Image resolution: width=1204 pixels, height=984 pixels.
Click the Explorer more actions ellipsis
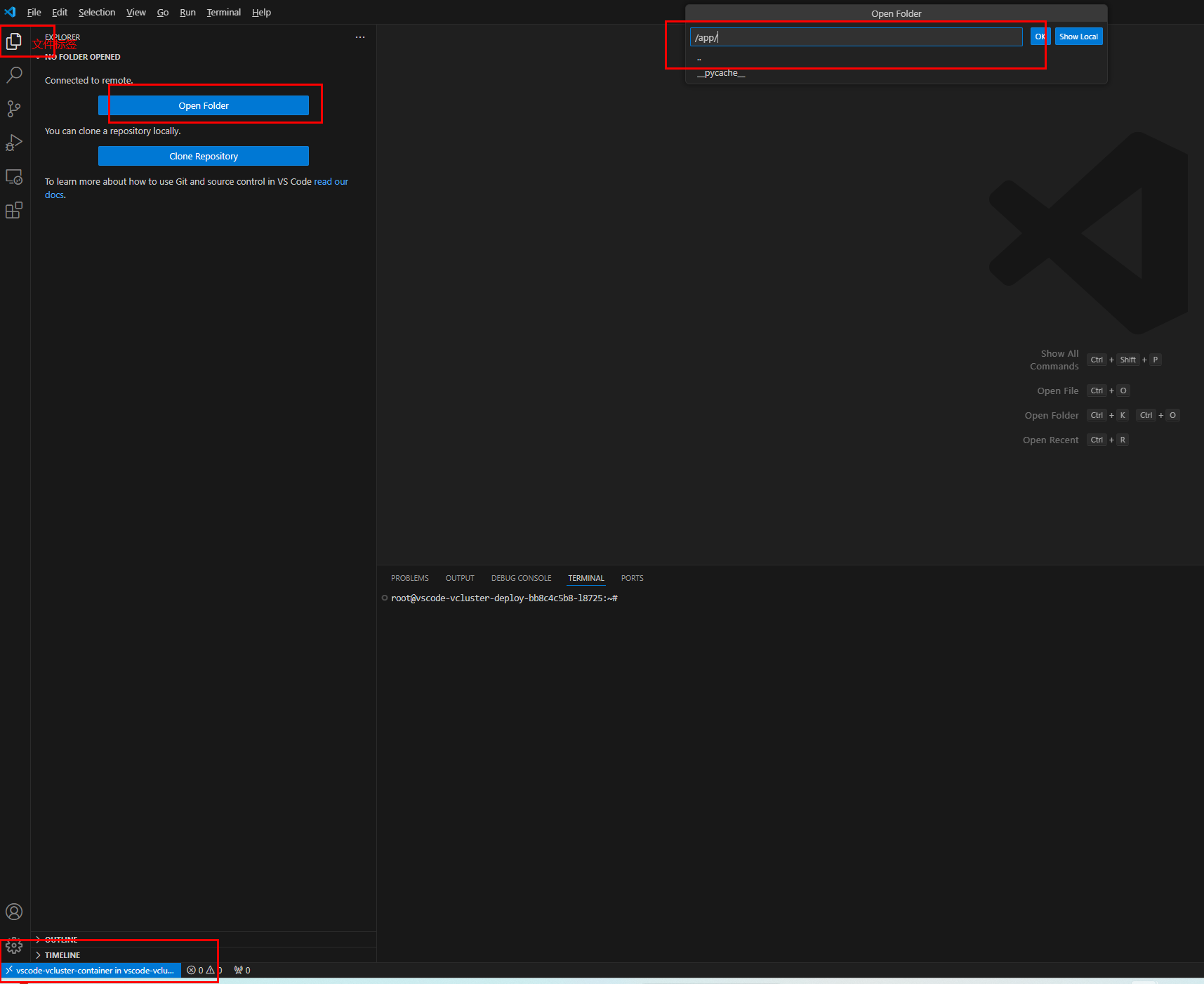click(360, 37)
